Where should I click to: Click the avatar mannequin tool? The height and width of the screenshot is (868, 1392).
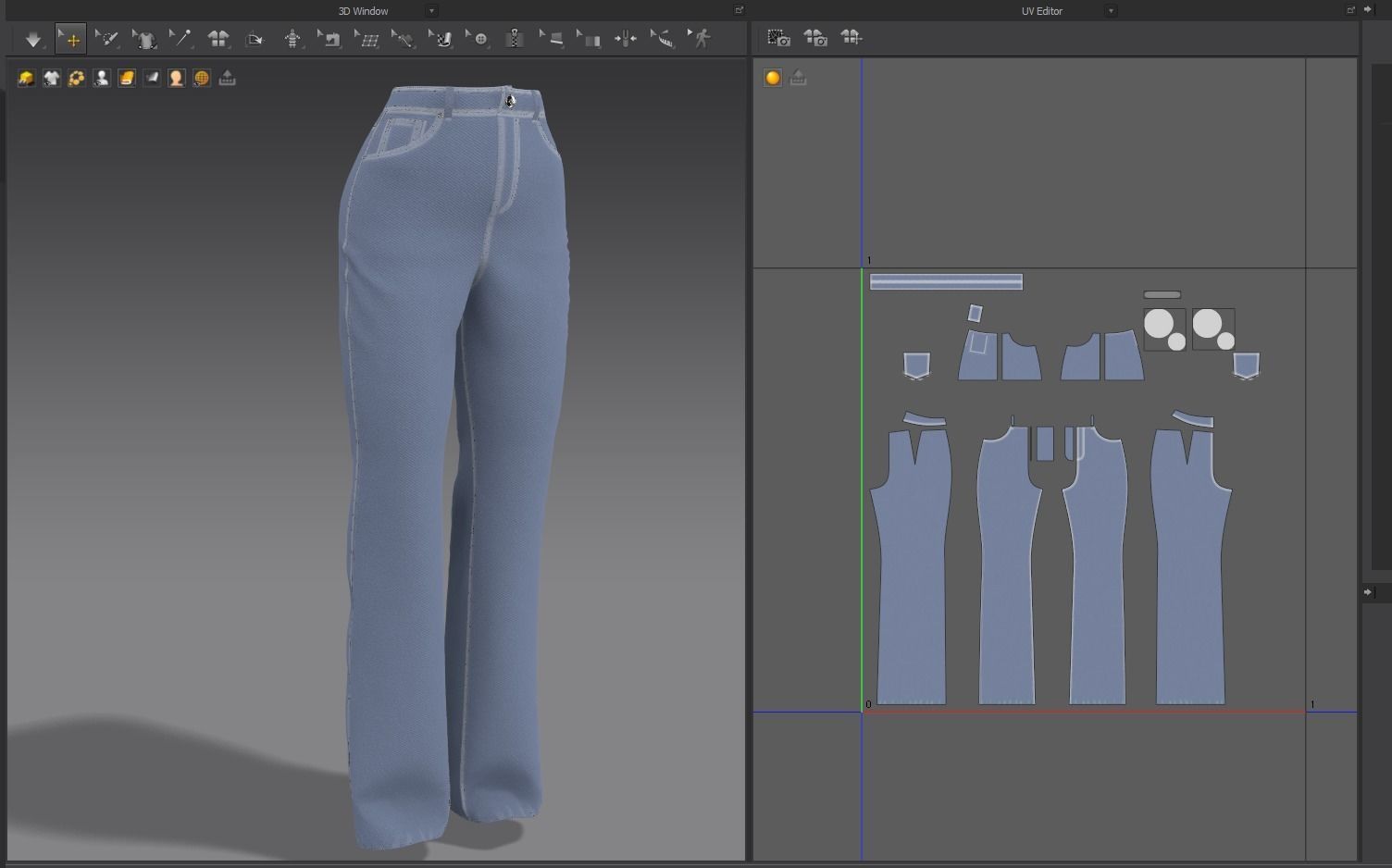click(292, 39)
